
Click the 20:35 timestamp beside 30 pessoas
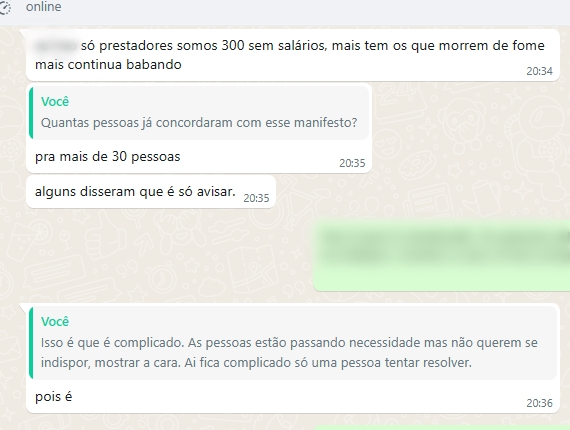352,163
